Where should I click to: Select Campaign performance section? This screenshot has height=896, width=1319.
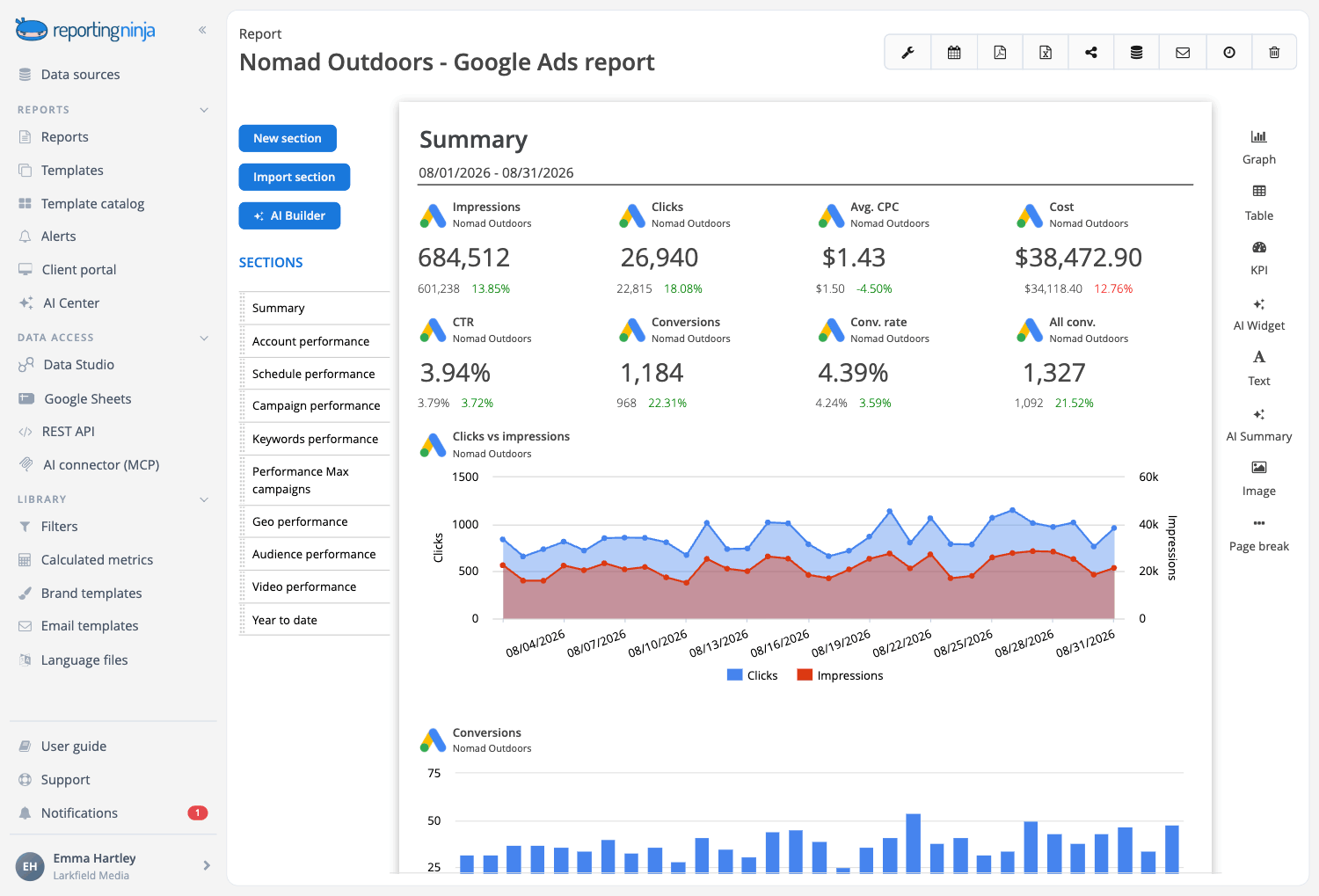[x=315, y=406]
